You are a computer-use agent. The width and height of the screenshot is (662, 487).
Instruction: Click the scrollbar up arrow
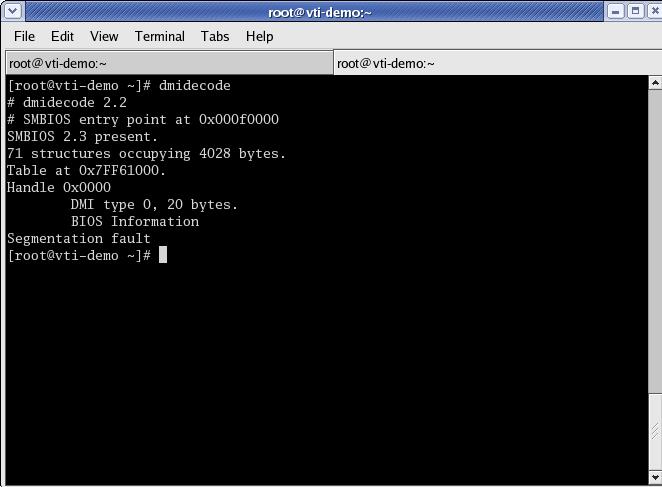click(653, 84)
